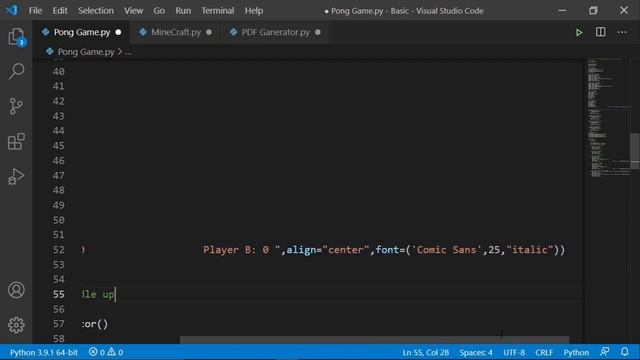Open the View menu

click(133, 11)
